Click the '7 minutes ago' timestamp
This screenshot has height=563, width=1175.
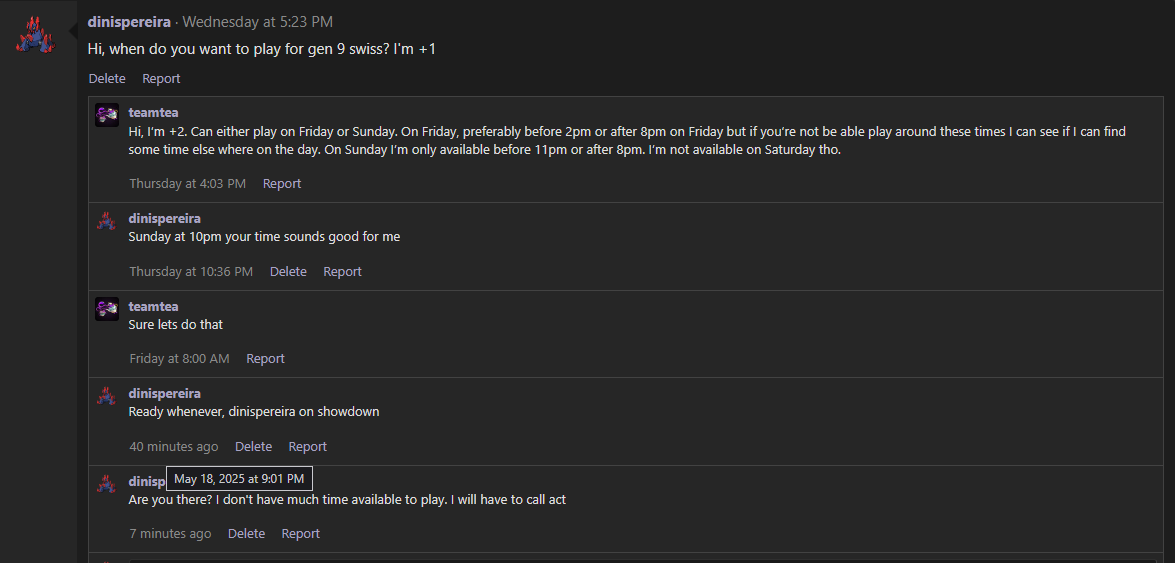[170, 534]
